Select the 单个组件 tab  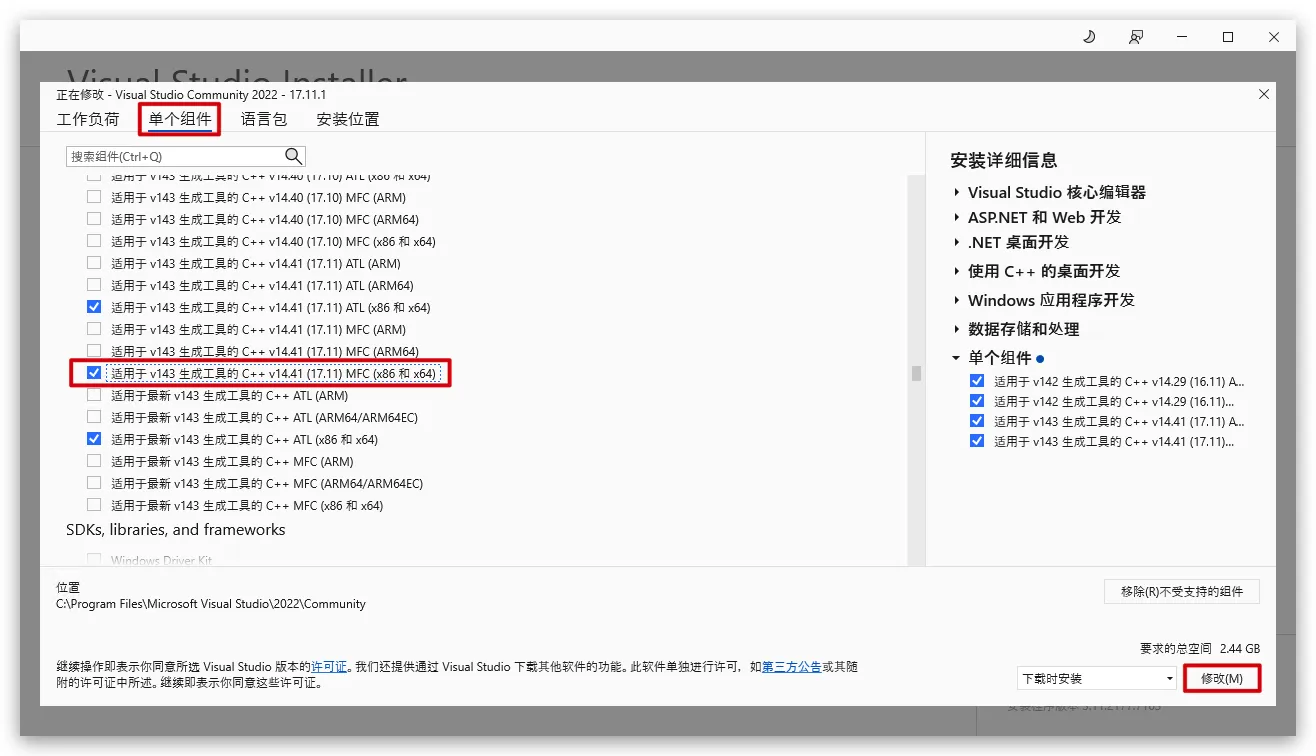pos(180,119)
